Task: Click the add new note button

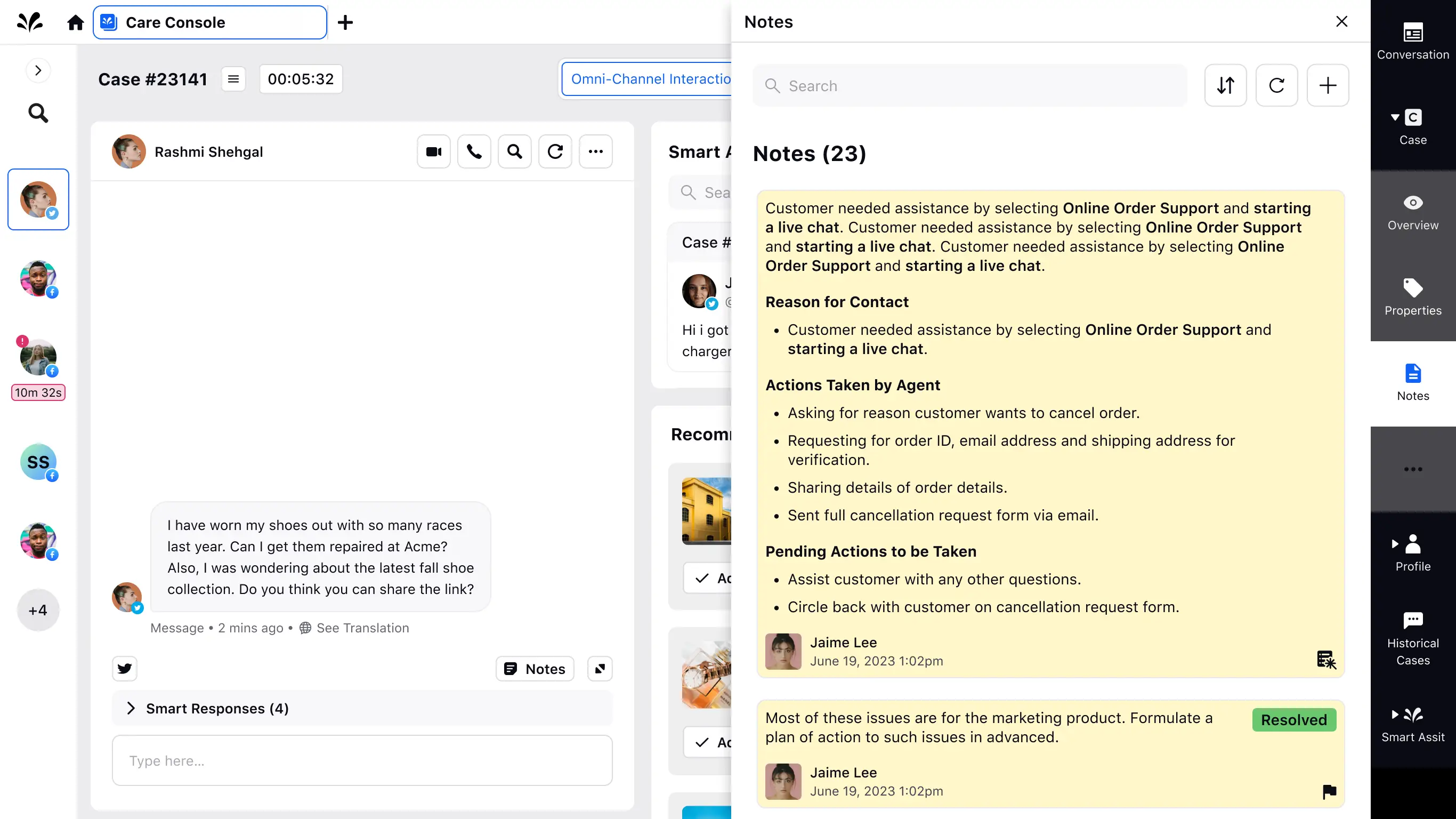Action: pos(1327,85)
